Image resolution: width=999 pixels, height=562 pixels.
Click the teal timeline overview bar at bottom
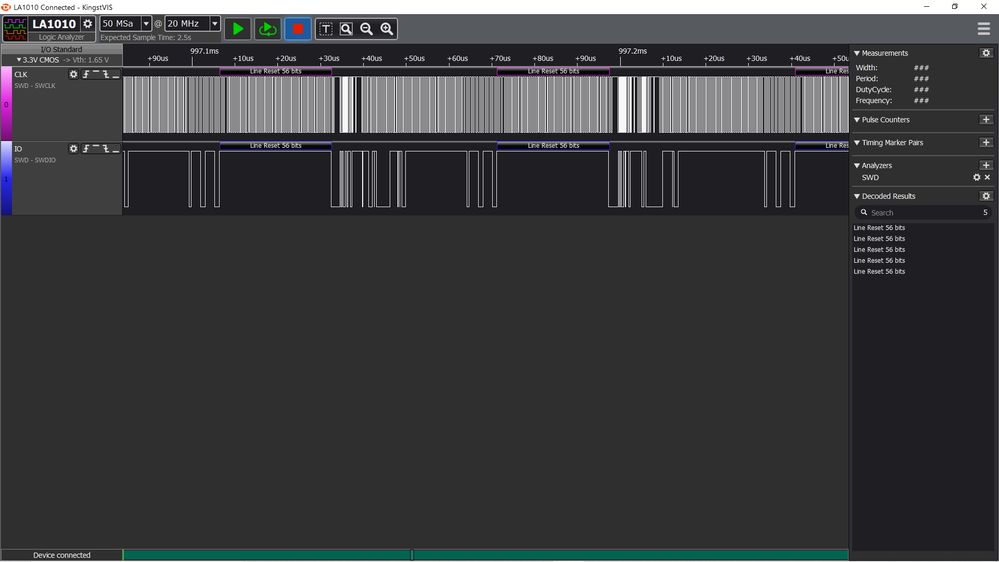pos(485,555)
